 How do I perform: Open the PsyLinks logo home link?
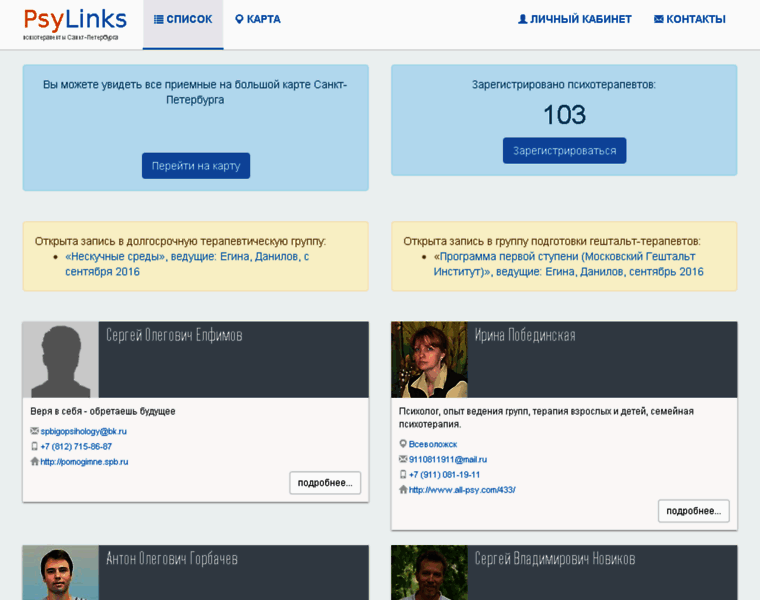(x=75, y=23)
